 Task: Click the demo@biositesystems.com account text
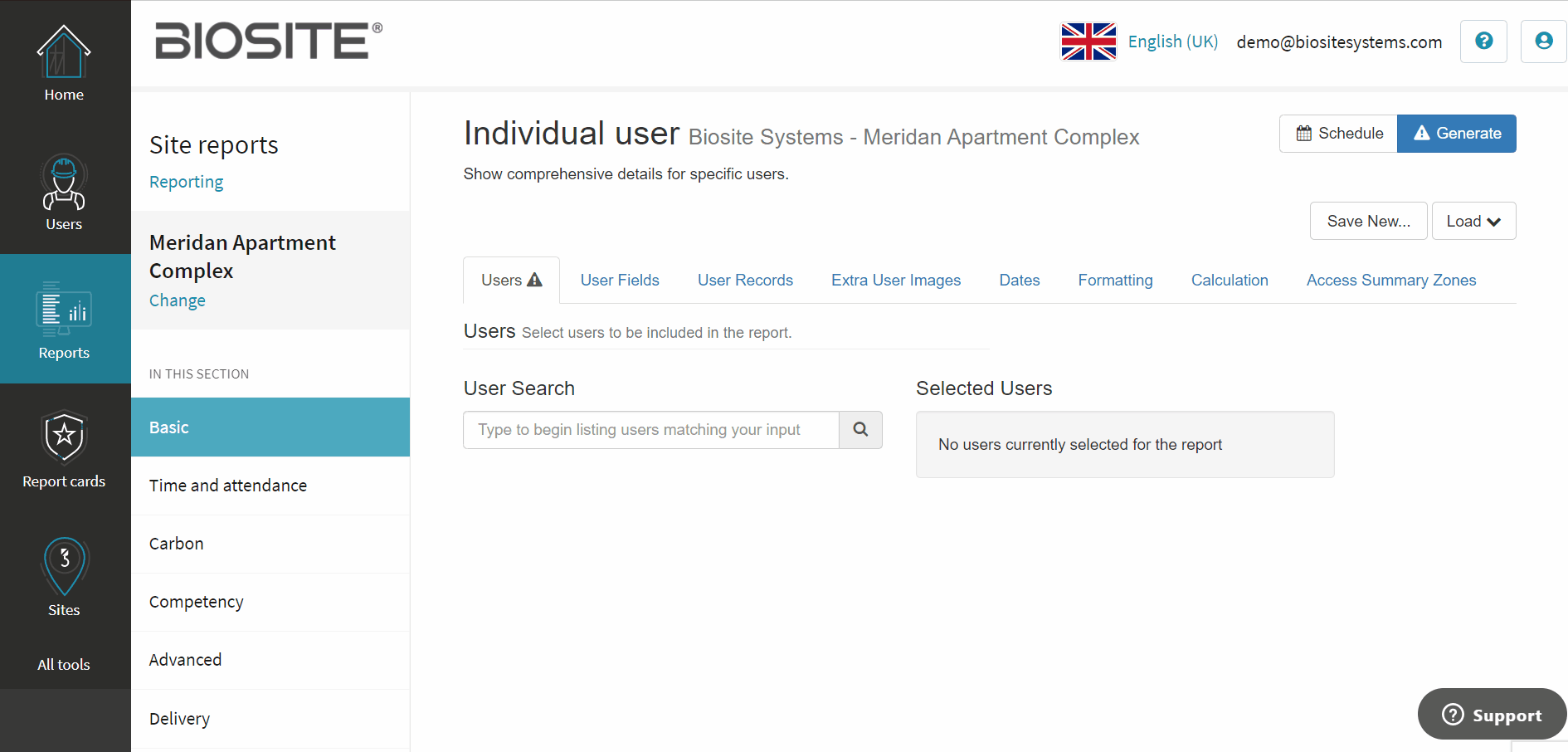tap(1339, 42)
